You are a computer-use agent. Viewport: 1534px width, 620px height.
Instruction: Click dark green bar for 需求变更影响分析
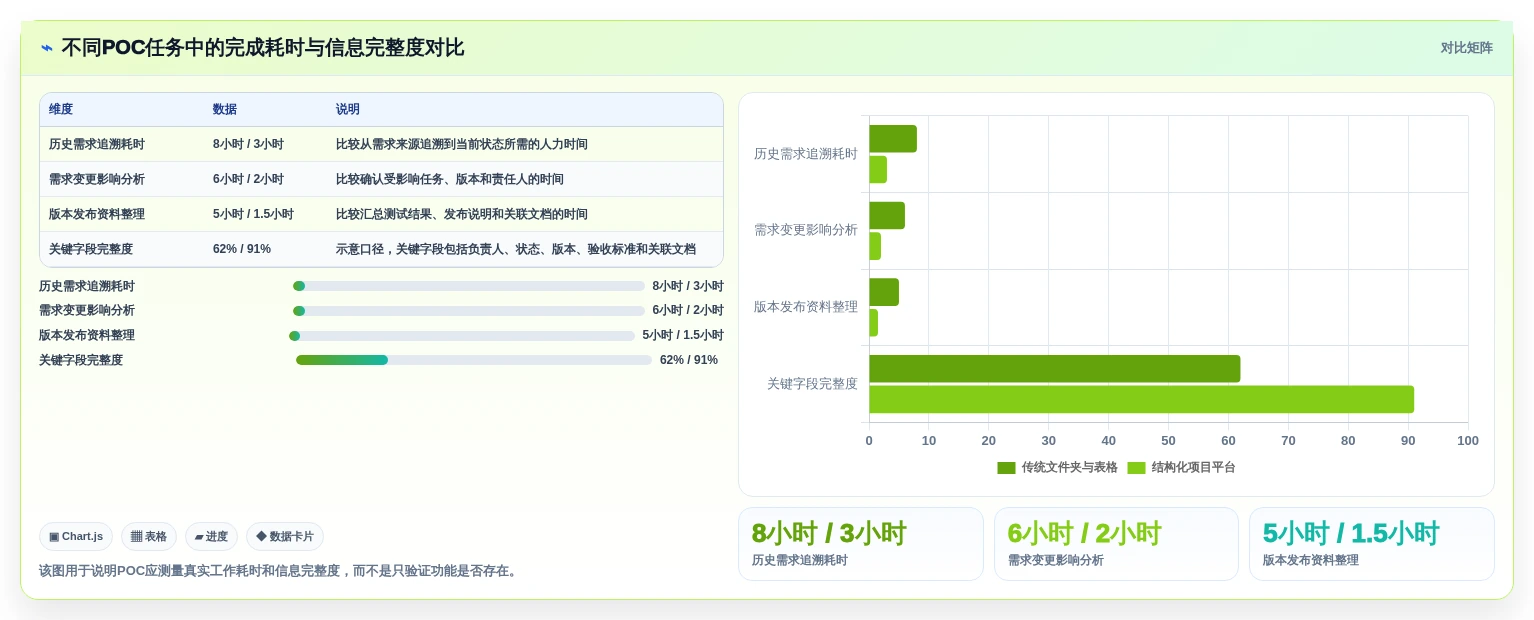(x=887, y=216)
